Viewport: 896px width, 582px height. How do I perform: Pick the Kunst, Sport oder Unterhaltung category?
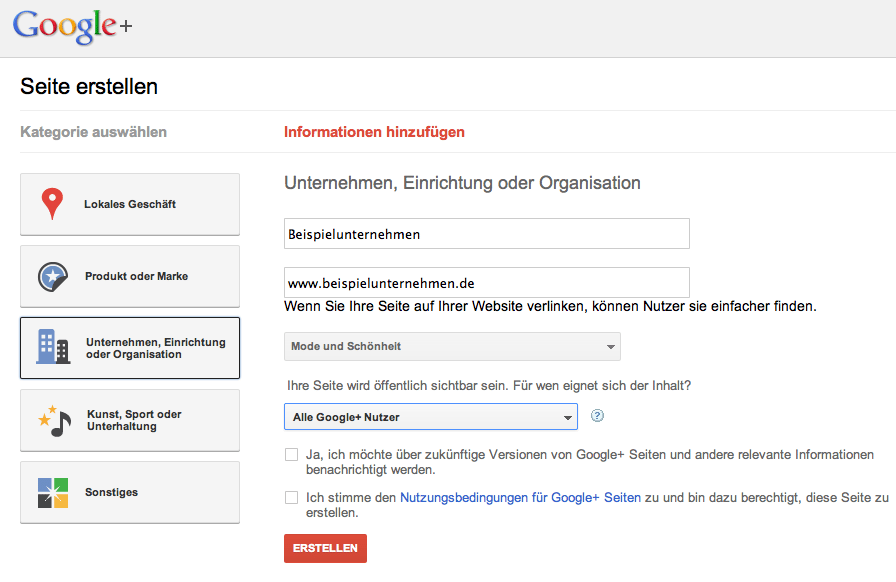(x=130, y=420)
